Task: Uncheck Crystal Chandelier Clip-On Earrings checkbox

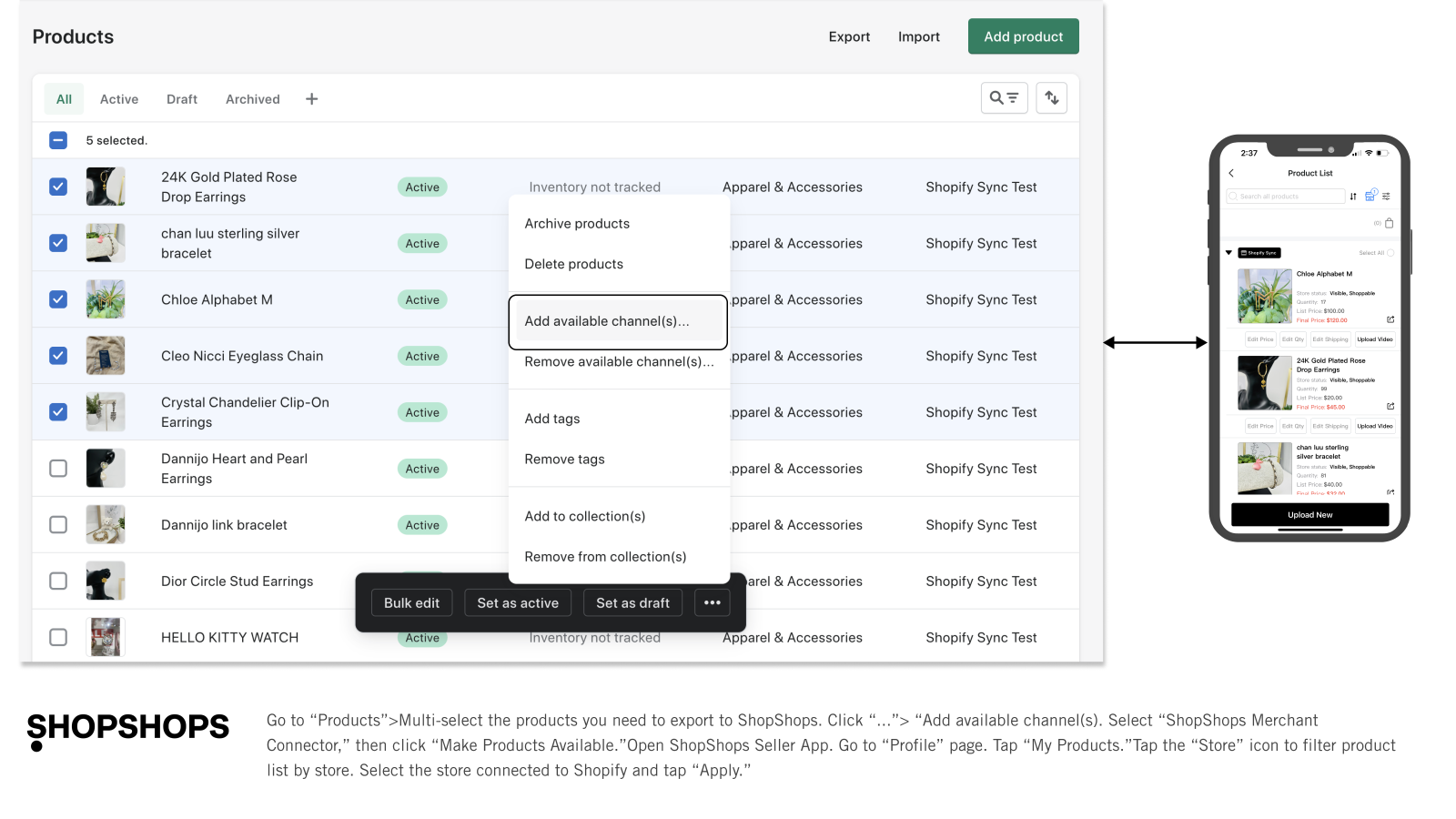Action: click(x=58, y=412)
